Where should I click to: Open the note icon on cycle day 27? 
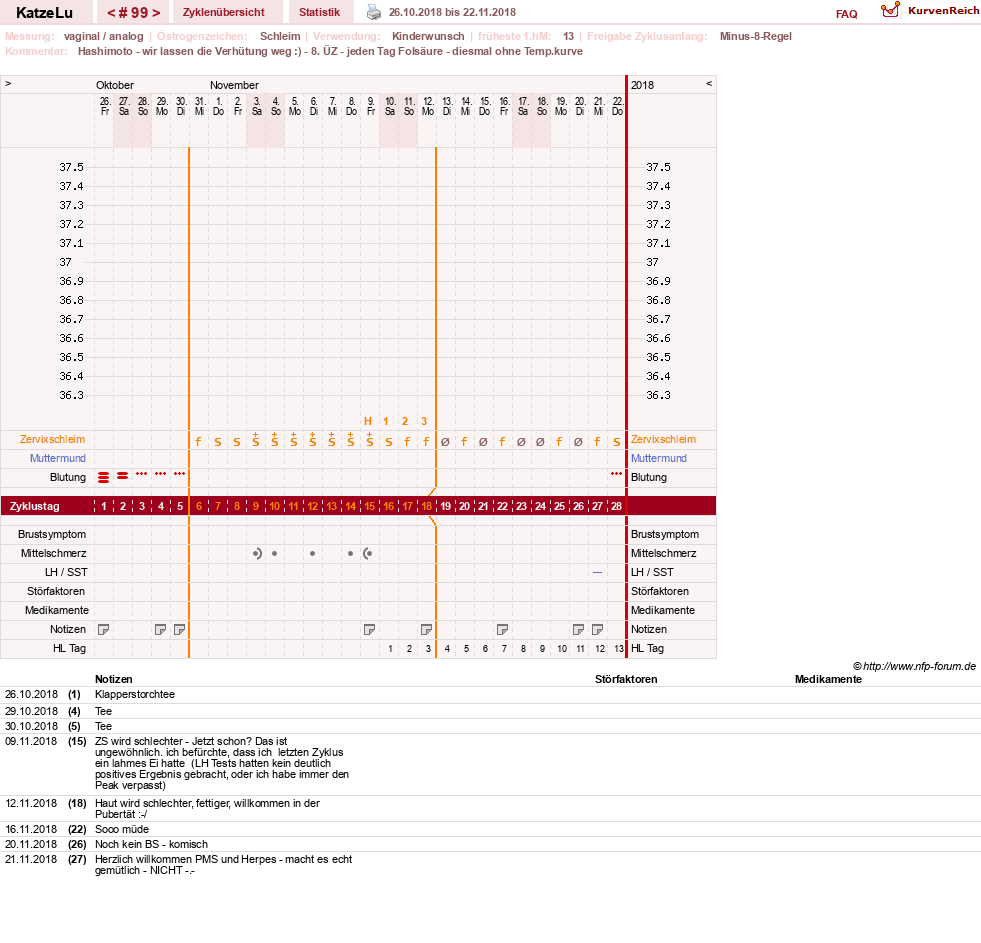(x=597, y=630)
